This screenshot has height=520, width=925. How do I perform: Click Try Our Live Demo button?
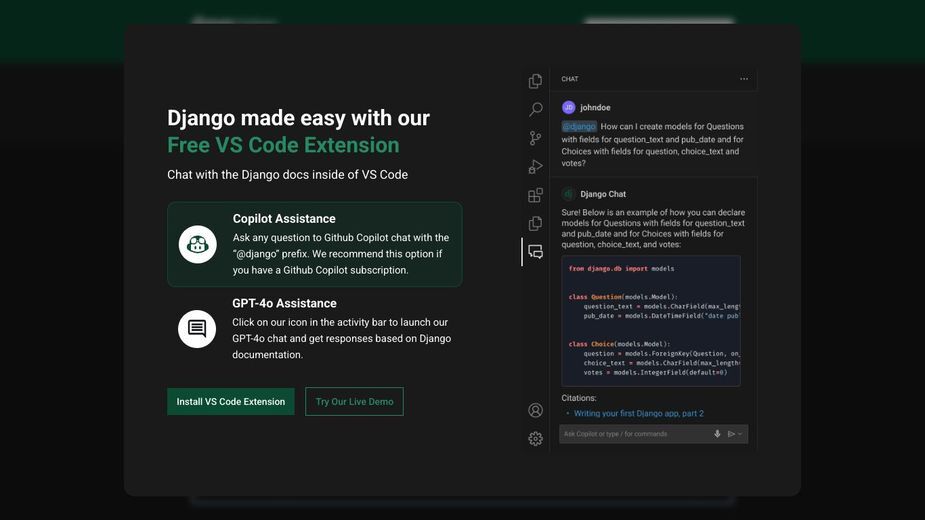click(355, 401)
